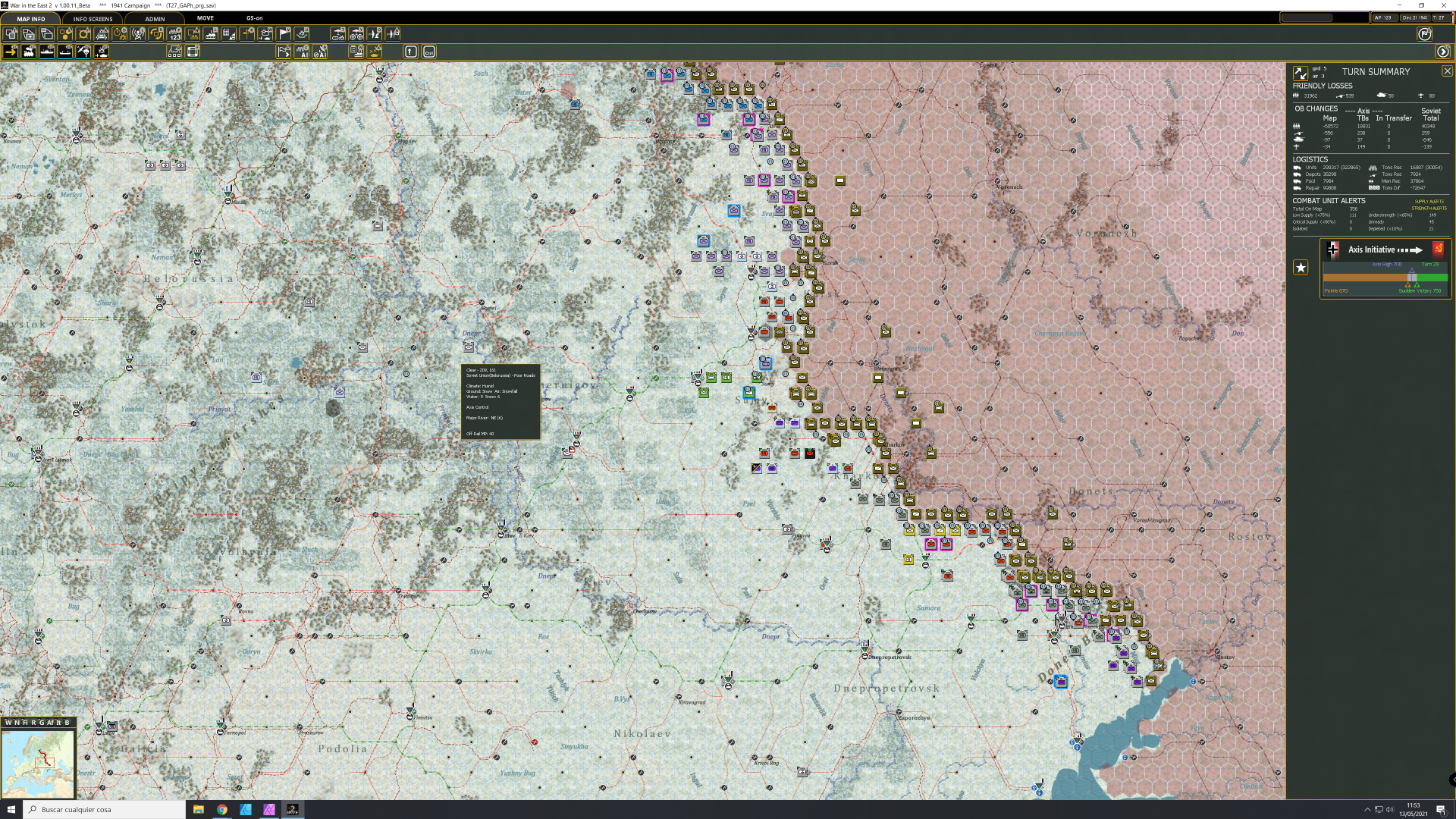Viewport: 1456px width, 819px height.
Task: Click the next arrow circle button
Action: [1443, 52]
